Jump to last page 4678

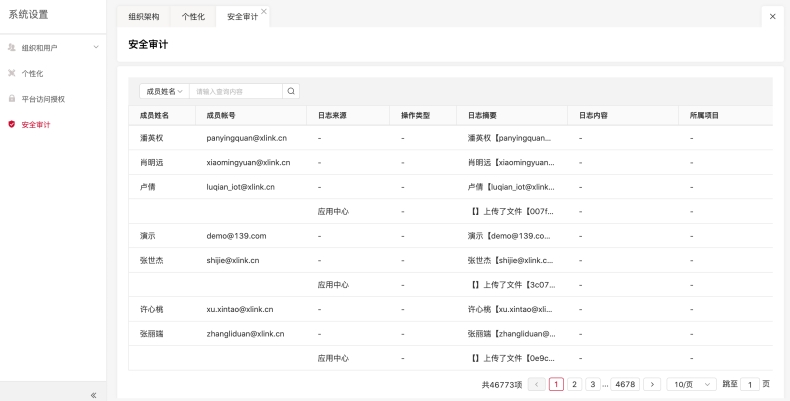[x=626, y=384]
